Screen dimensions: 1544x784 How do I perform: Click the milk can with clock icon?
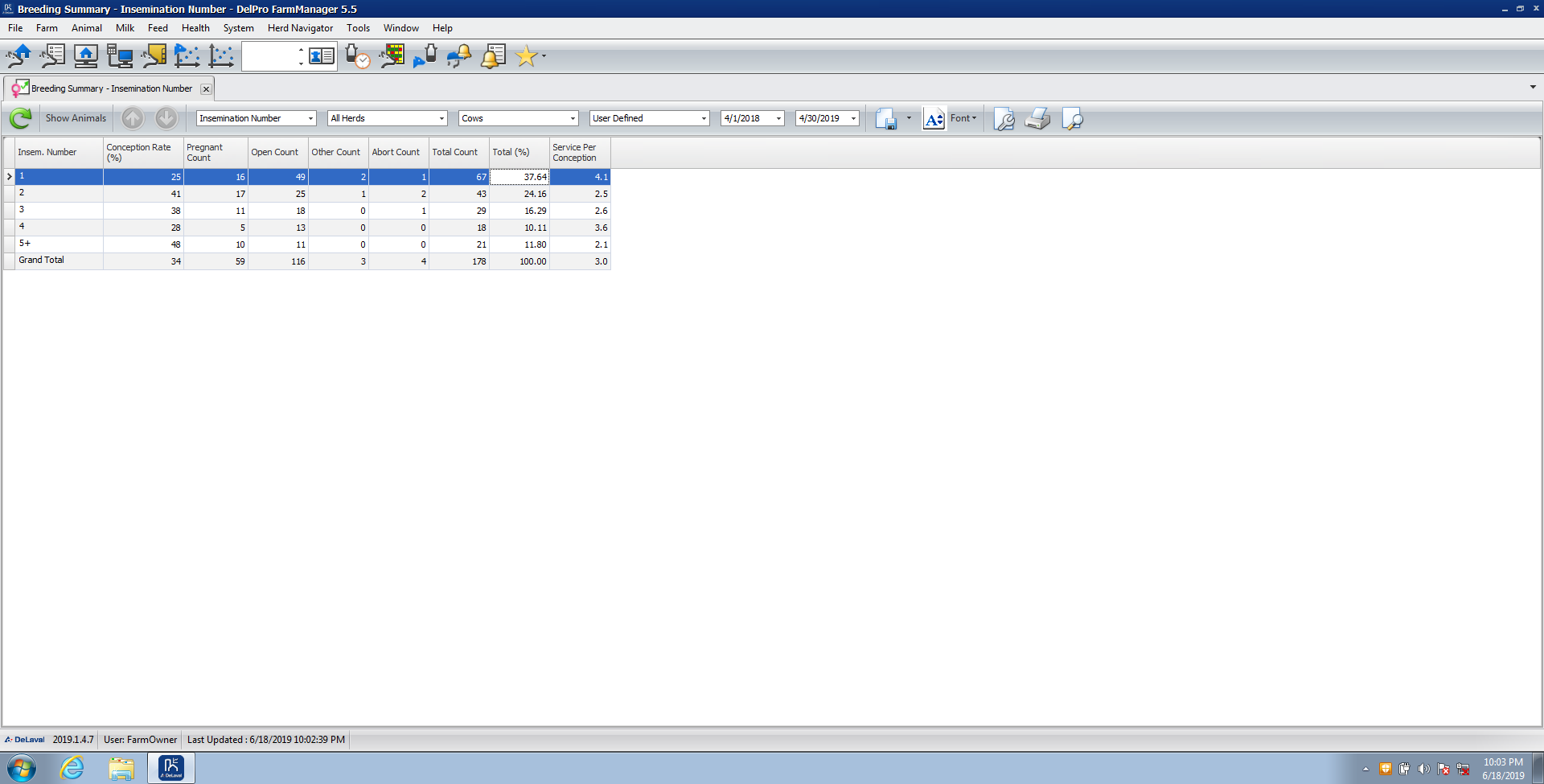point(357,56)
